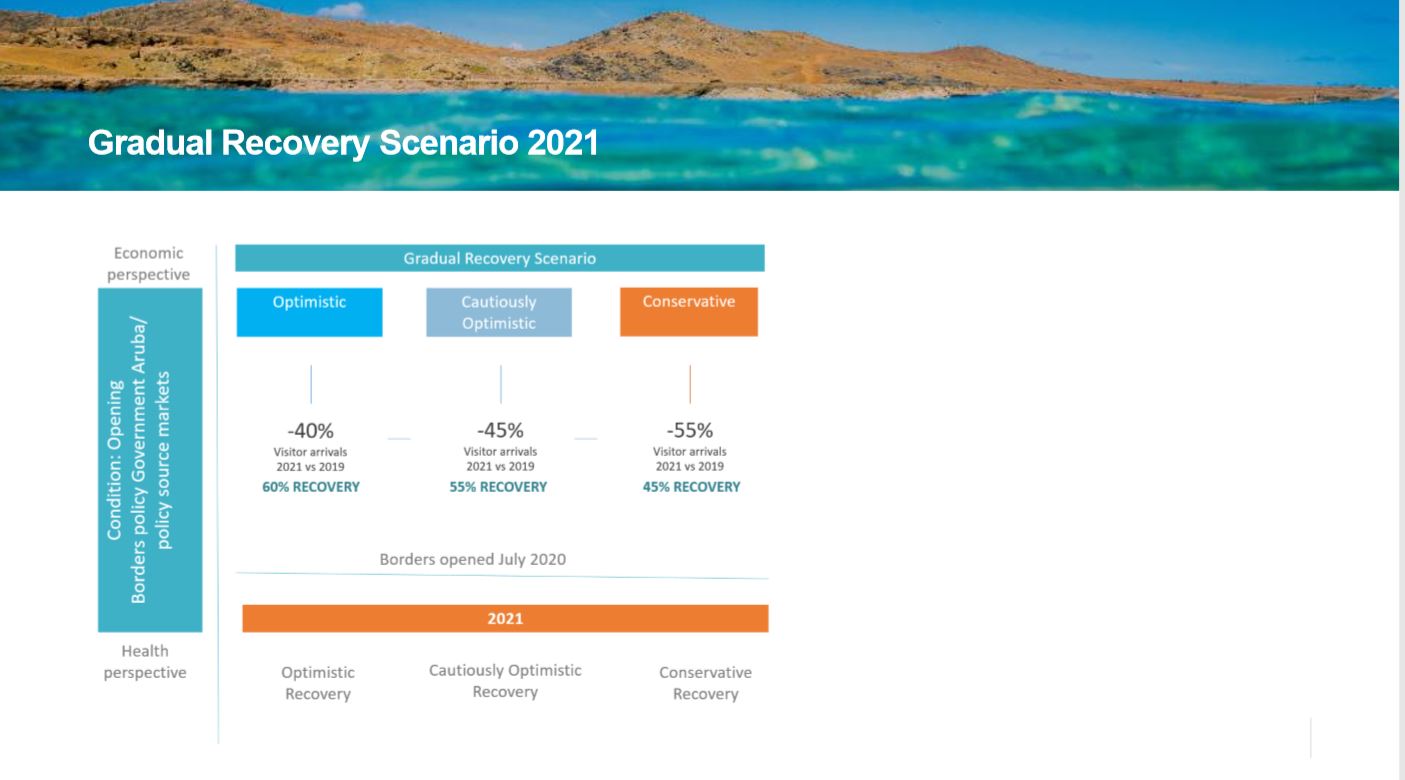Click the Cautiously Optimistic box
This screenshot has width=1405, height=780.
pos(499,312)
